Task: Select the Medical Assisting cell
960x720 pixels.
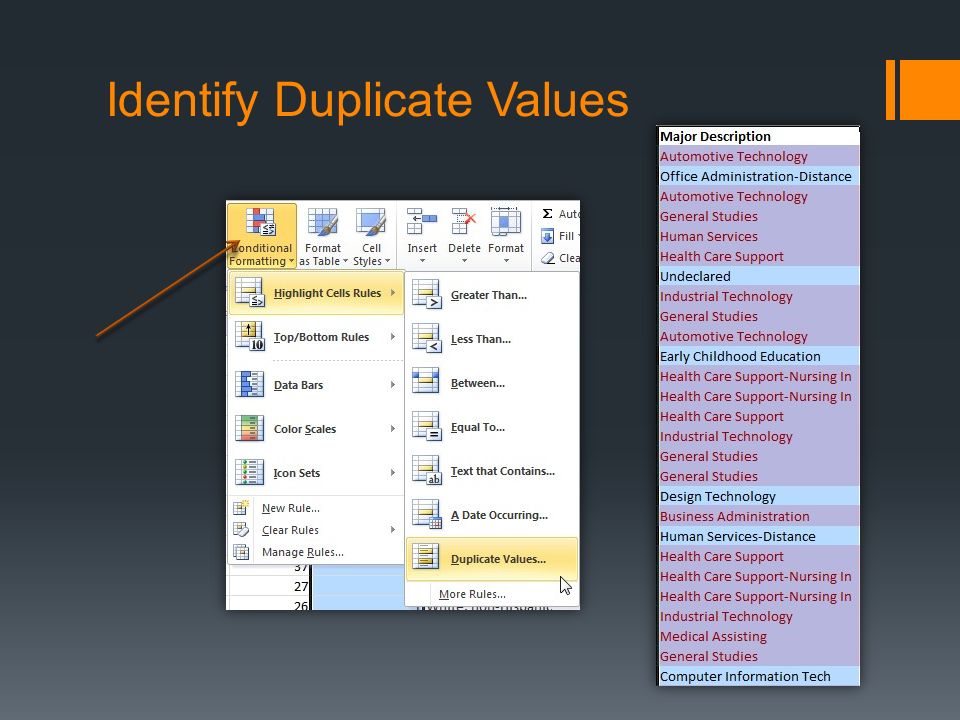Action: [x=759, y=637]
